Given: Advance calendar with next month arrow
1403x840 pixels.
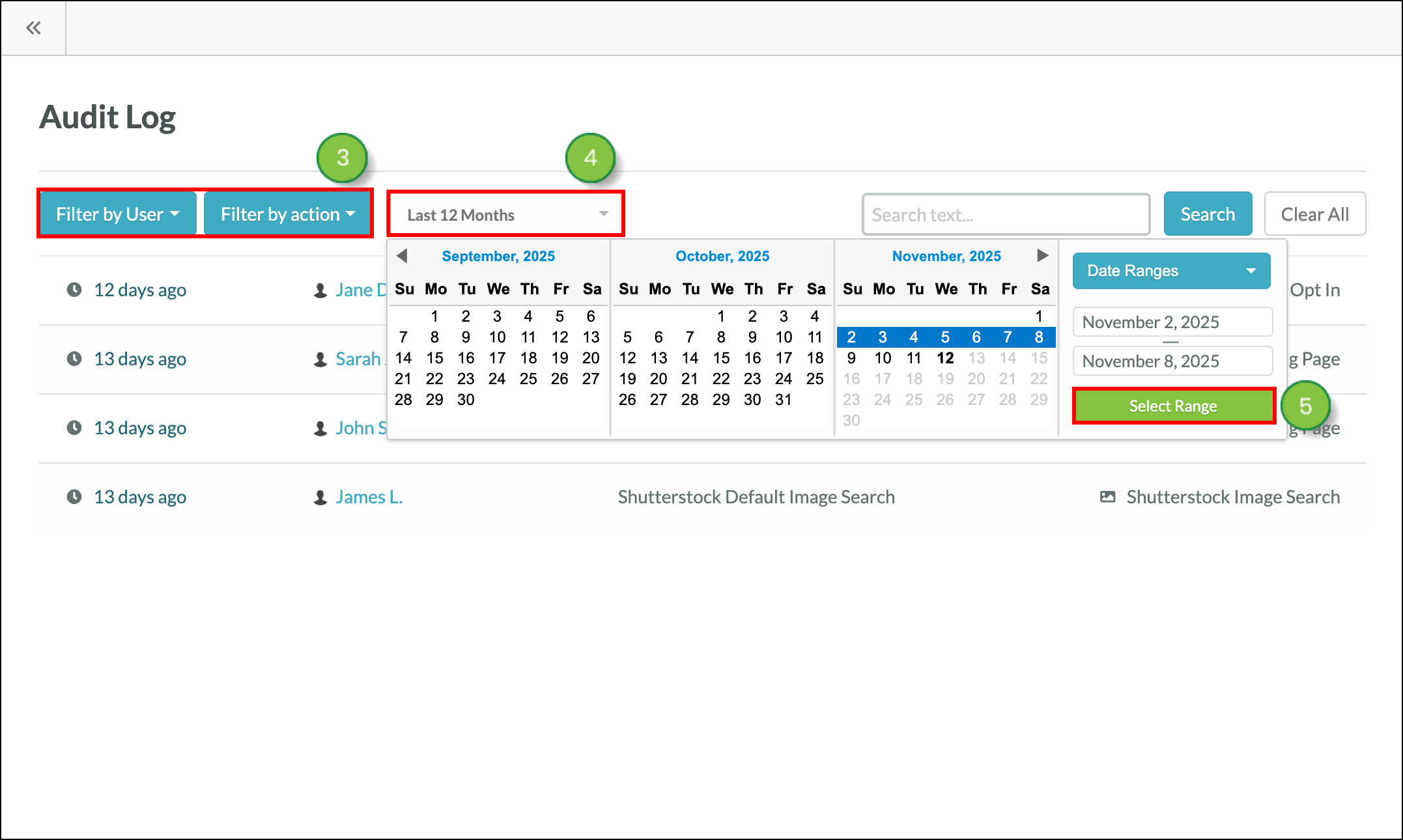Looking at the screenshot, I should click(1042, 255).
